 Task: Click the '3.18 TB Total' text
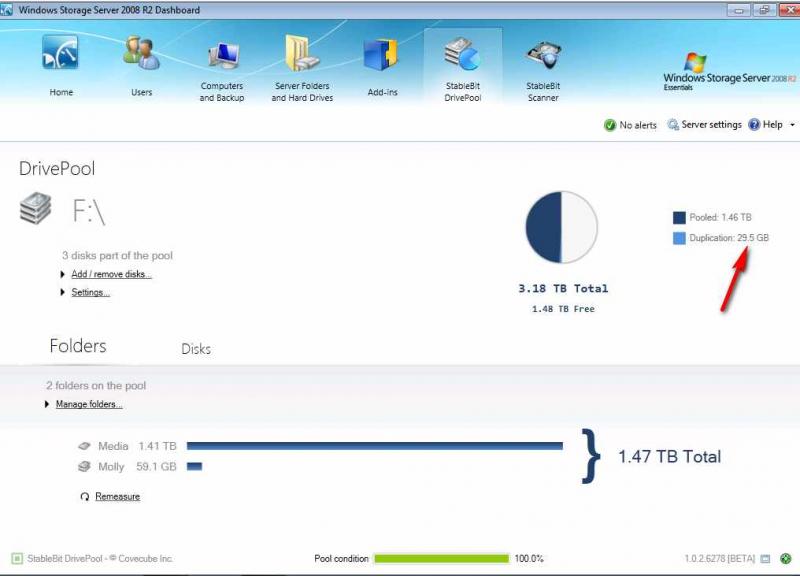563,289
